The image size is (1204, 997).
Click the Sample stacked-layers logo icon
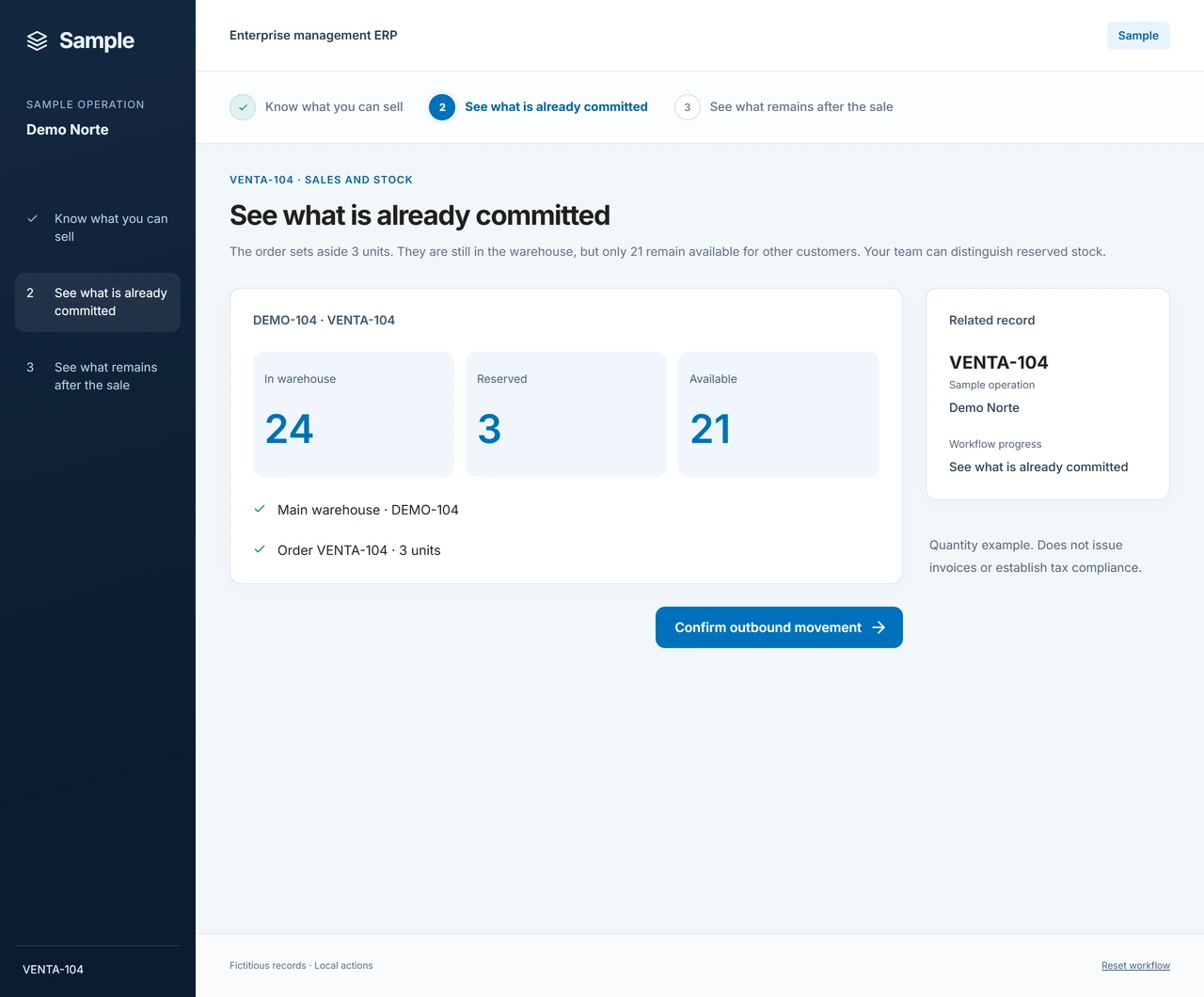tap(37, 40)
